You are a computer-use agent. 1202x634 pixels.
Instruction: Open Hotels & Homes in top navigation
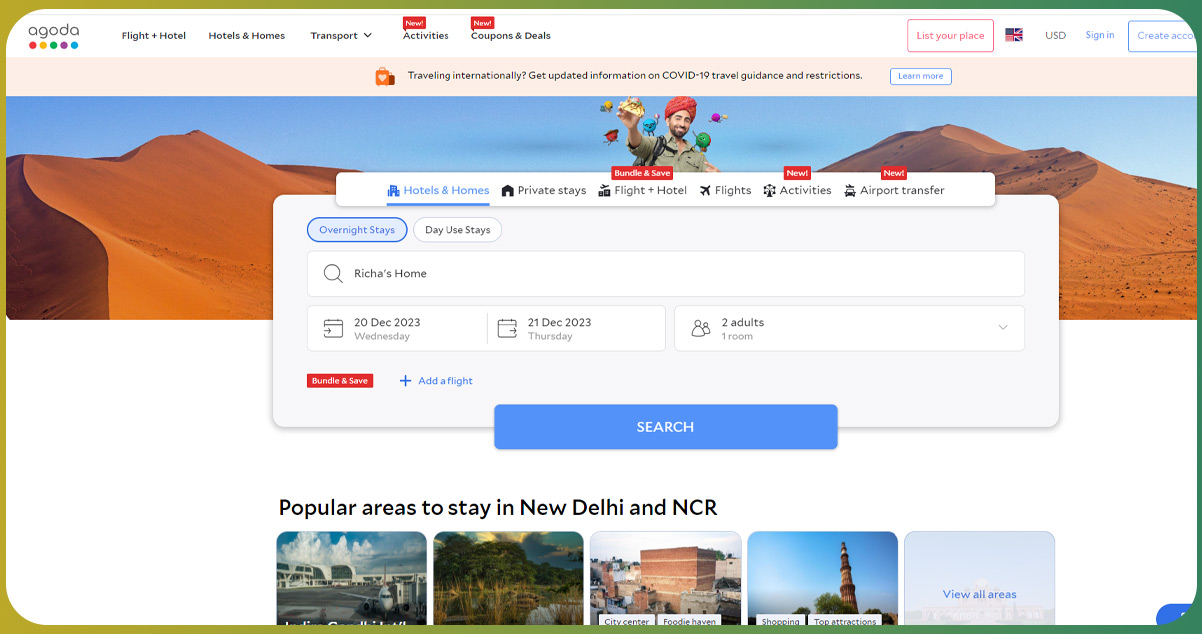pos(247,36)
